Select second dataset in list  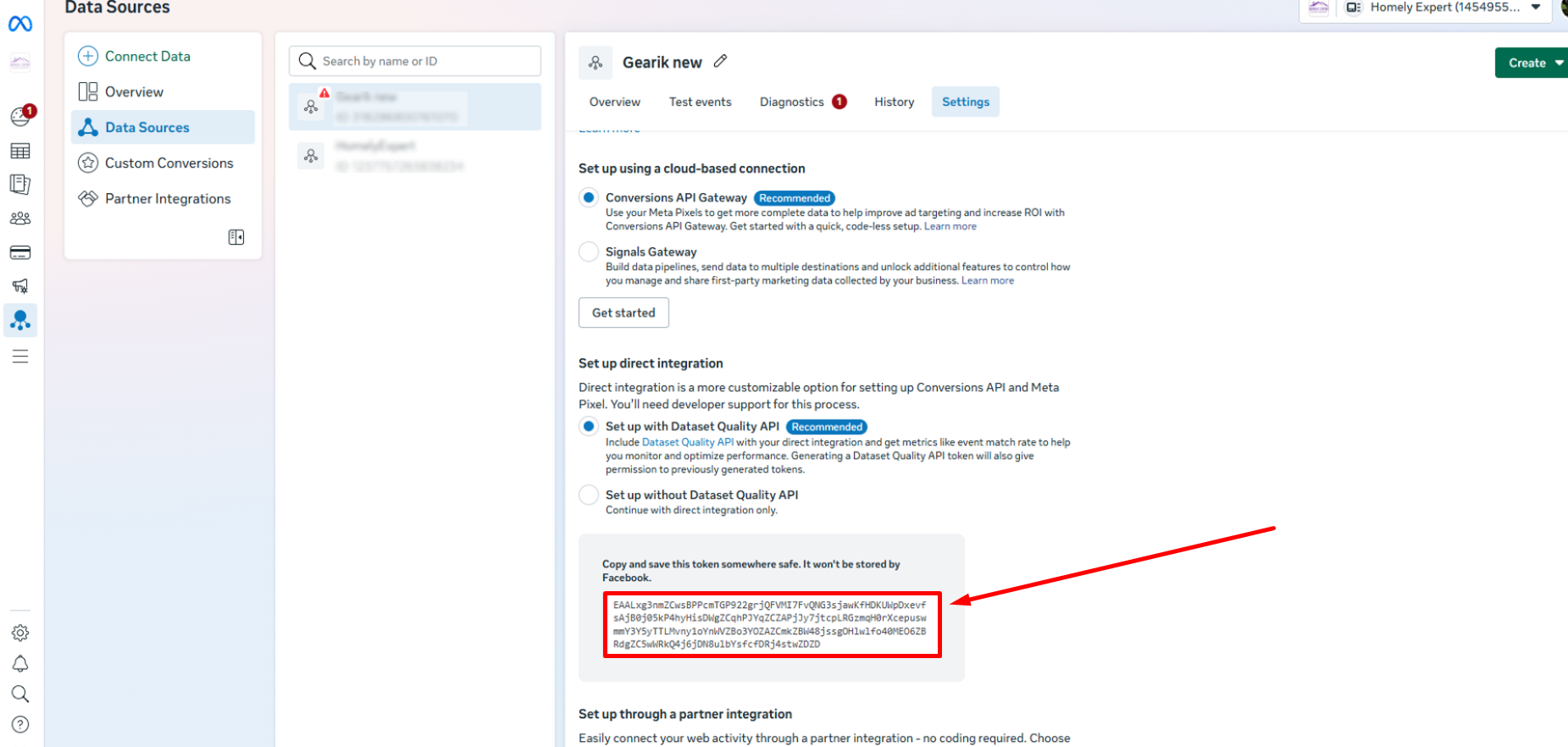pyautogui.click(x=415, y=156)
